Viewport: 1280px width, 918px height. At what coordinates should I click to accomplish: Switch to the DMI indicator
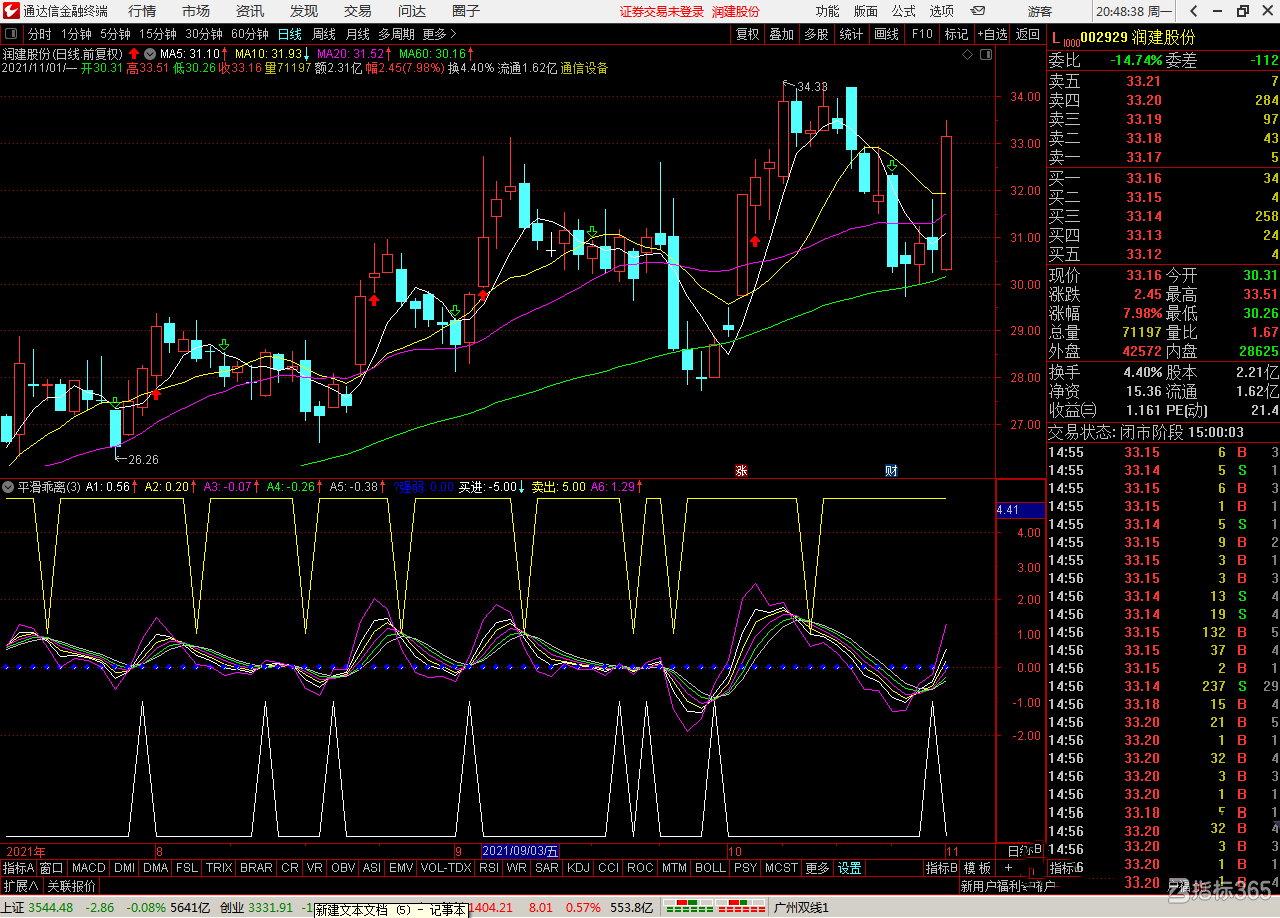point(124,868)
